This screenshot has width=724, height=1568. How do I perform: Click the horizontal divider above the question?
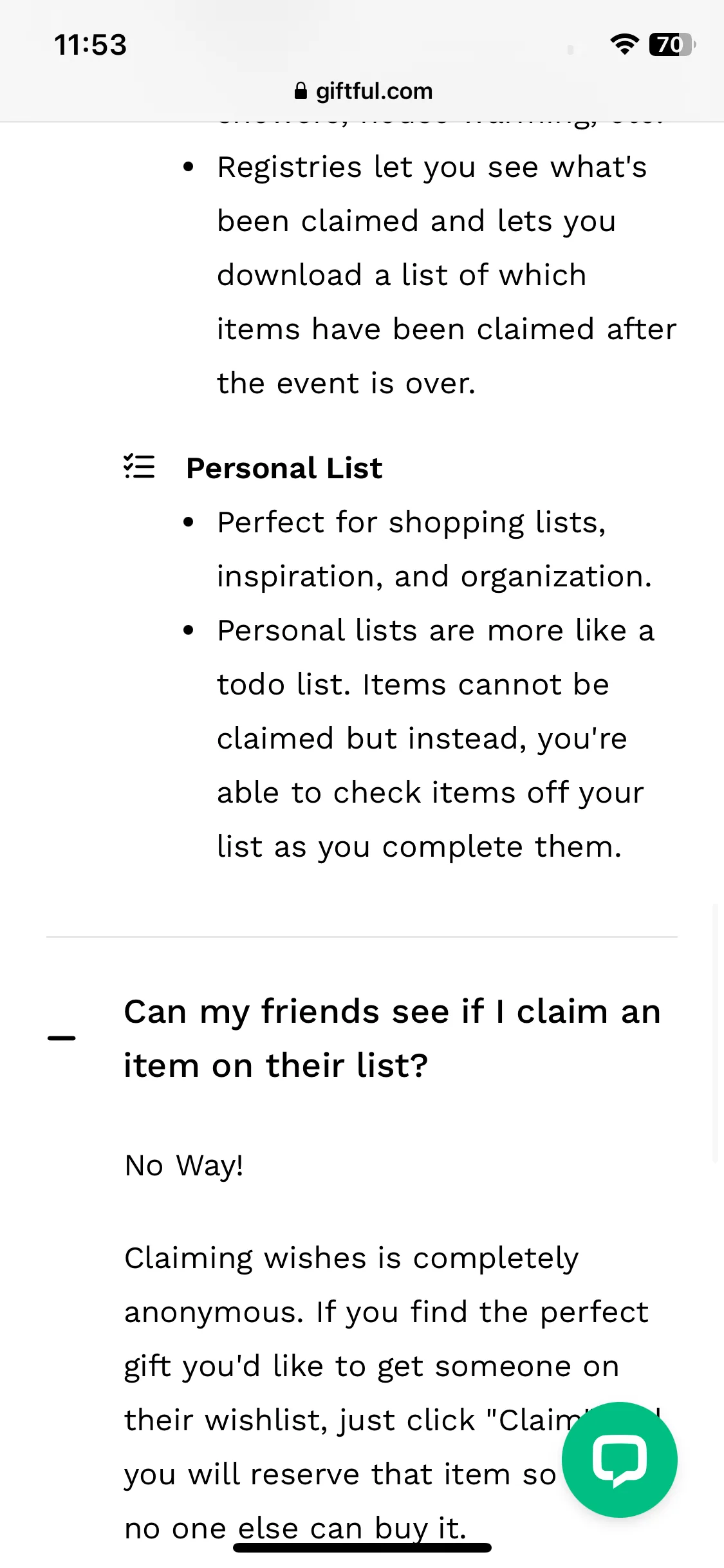coord(362,937)
